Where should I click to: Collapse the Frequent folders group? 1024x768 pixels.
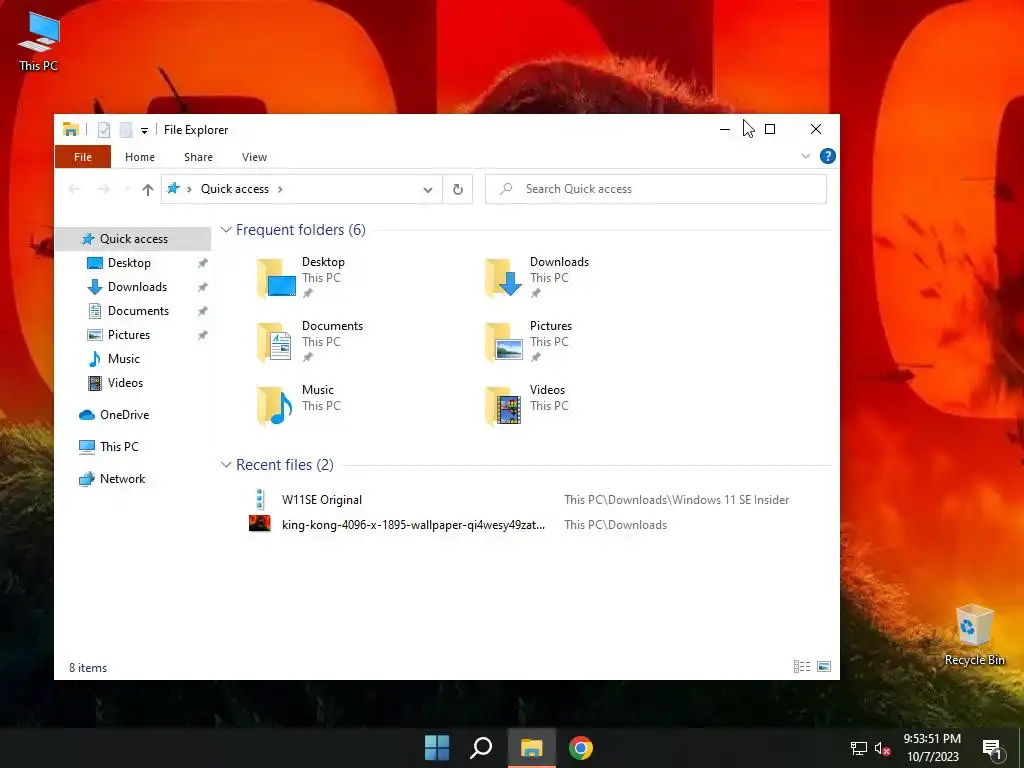coord(226,230)
